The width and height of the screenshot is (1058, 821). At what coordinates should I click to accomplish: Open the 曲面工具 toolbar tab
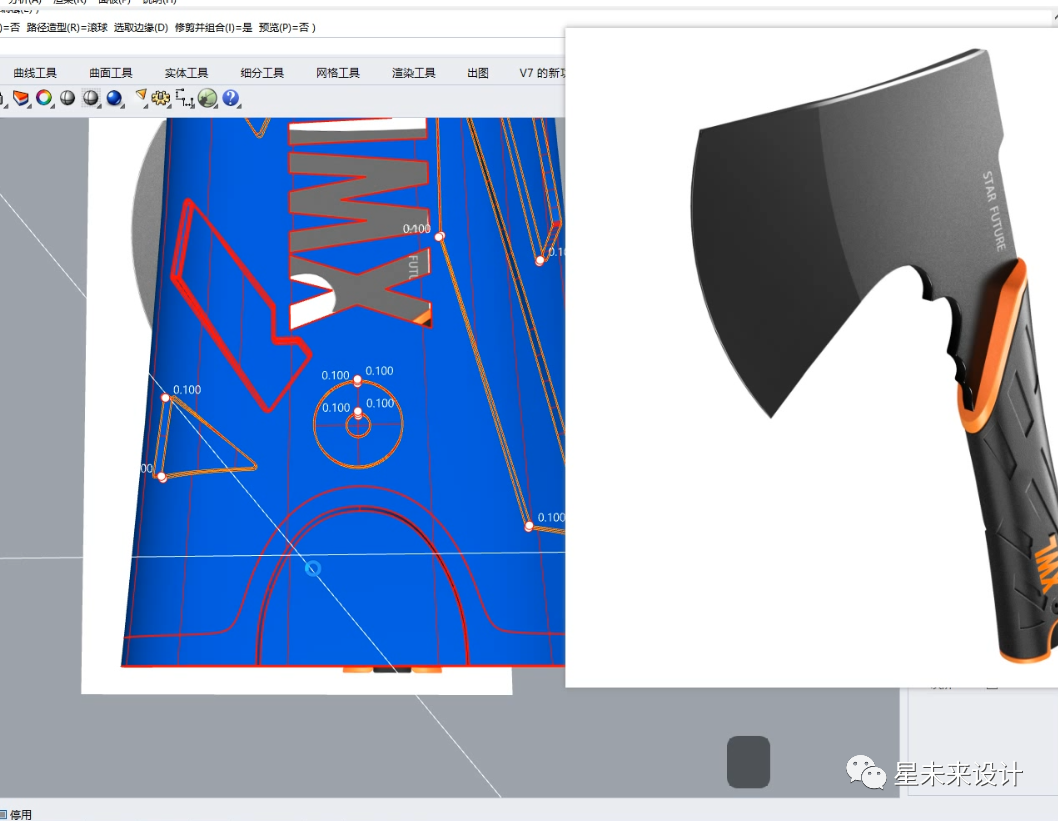pyautogui.click(x=111, y=73)
